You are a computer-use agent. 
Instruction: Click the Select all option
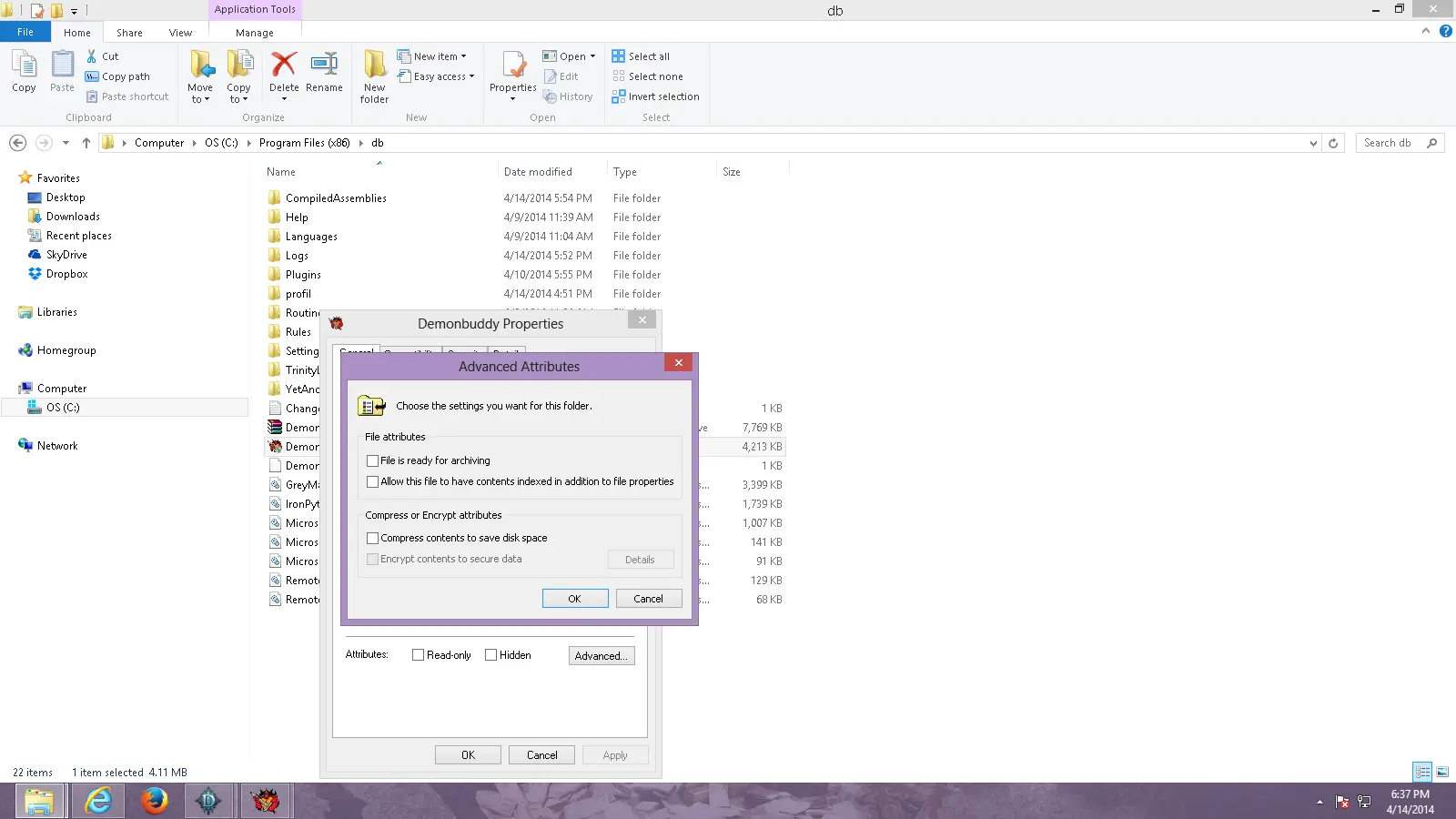pos(641,56)
